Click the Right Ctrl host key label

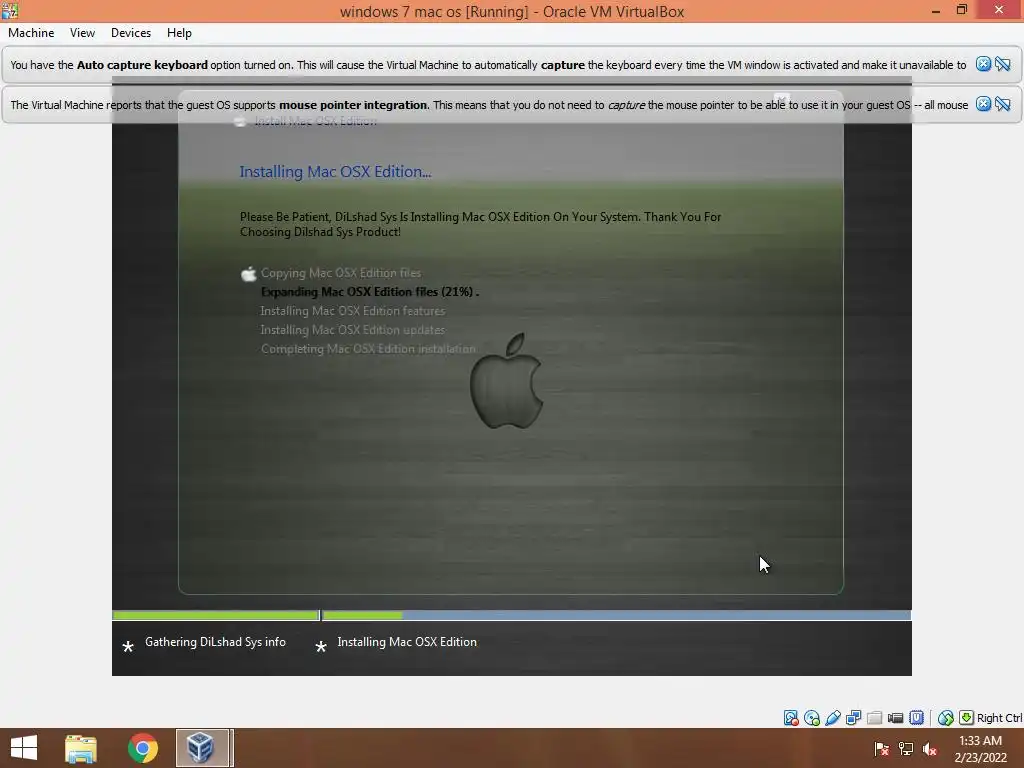point(999,718)
